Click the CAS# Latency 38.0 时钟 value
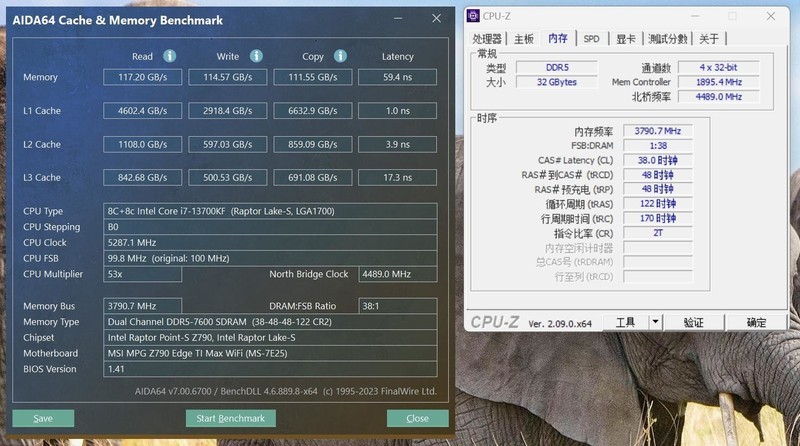 [658, 160]
